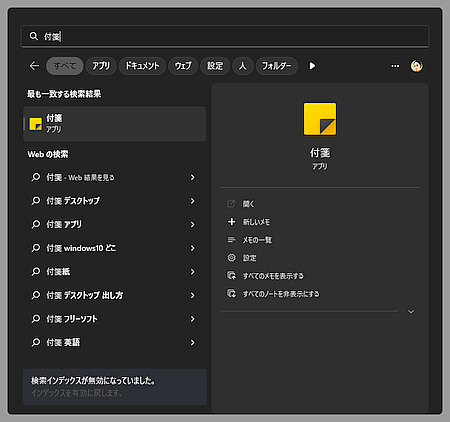450x422 pixels.
Task: Expand arrow for 付箋 フリーソフト
Action: tap(192, 319)
